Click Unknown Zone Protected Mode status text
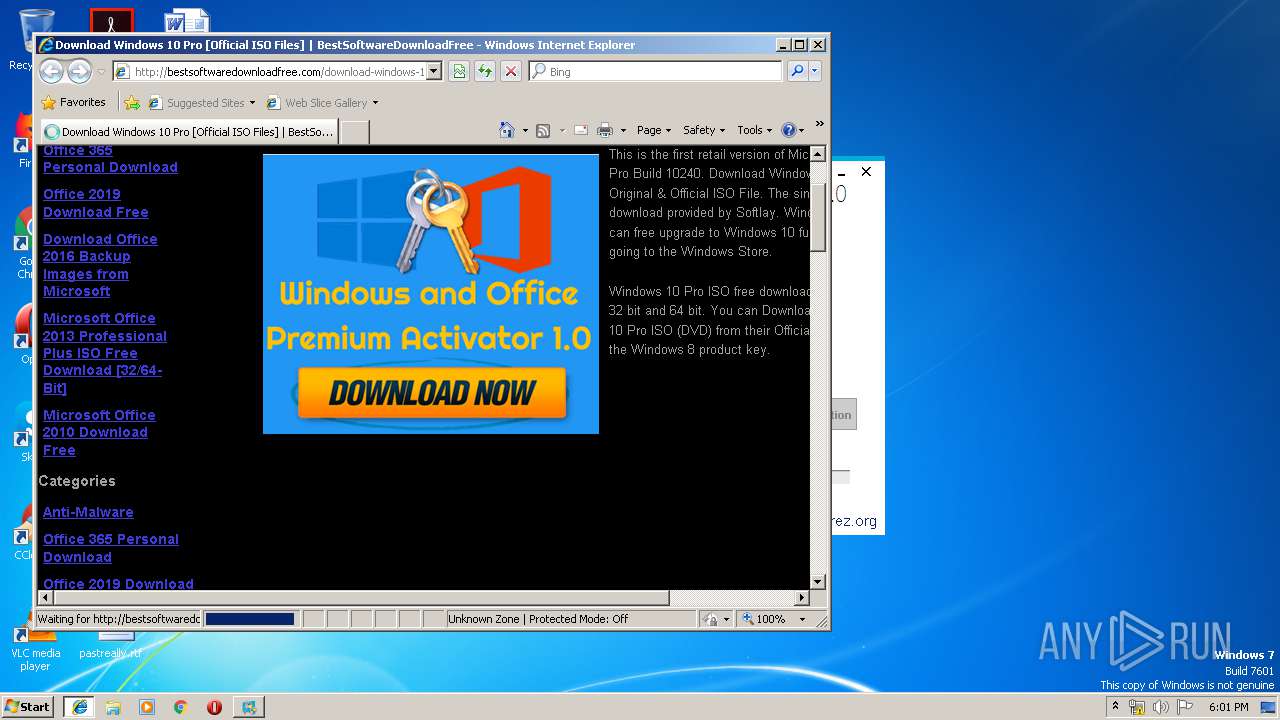Viewport: 1280px width, 720px height. coord(538,619)
